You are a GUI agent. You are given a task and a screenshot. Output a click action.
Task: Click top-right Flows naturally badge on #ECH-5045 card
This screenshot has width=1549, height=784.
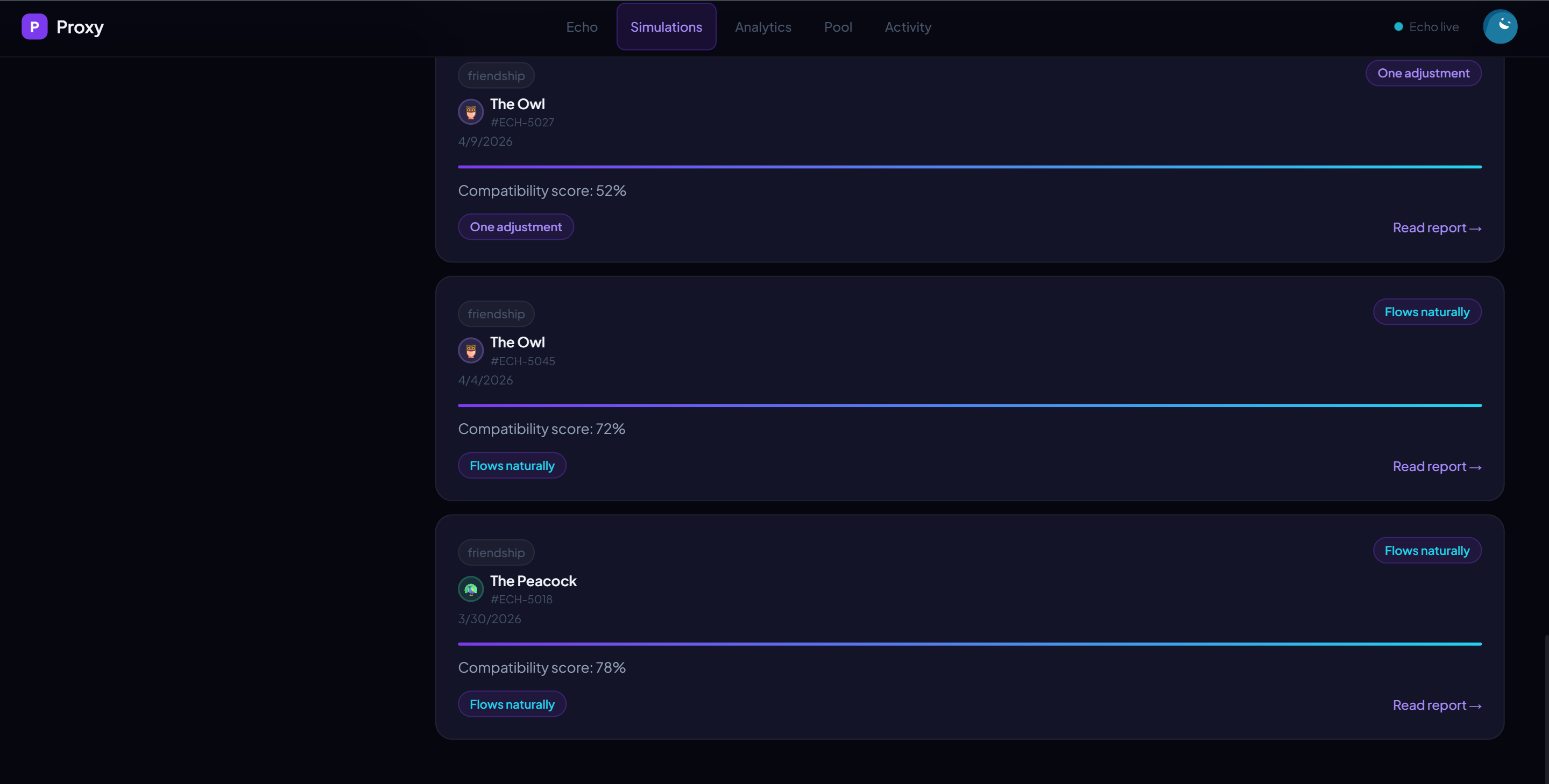[x=1426, y=312]
